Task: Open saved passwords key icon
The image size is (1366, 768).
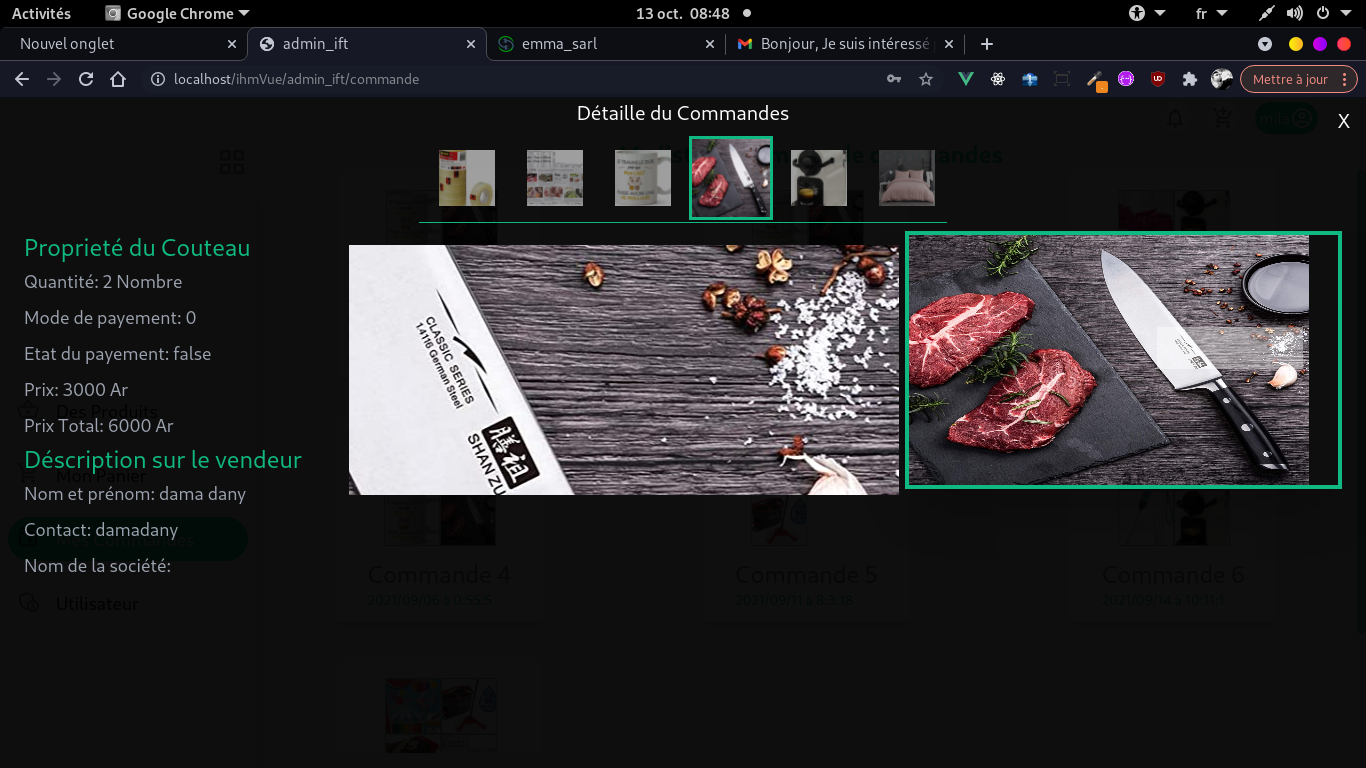Action: (894, 79)
